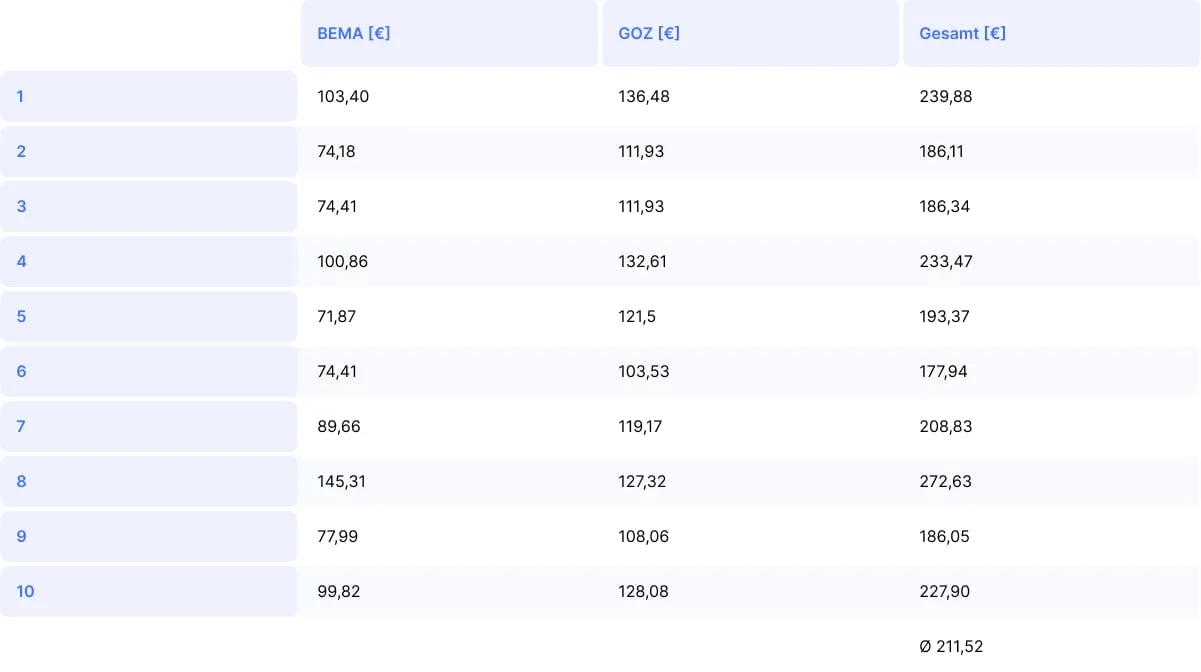Select the Gesamt value 186,11

(945, 152)
